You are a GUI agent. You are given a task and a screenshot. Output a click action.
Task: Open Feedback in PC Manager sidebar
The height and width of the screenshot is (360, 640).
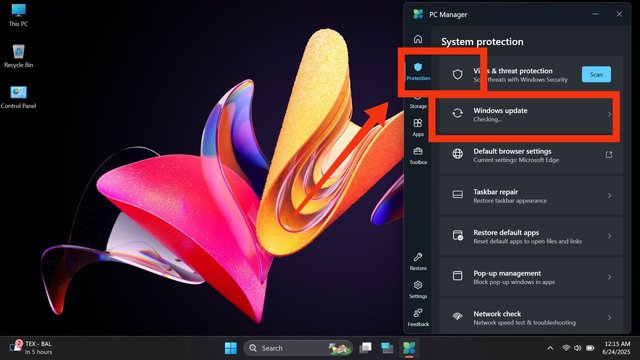(x=418, y=318)
